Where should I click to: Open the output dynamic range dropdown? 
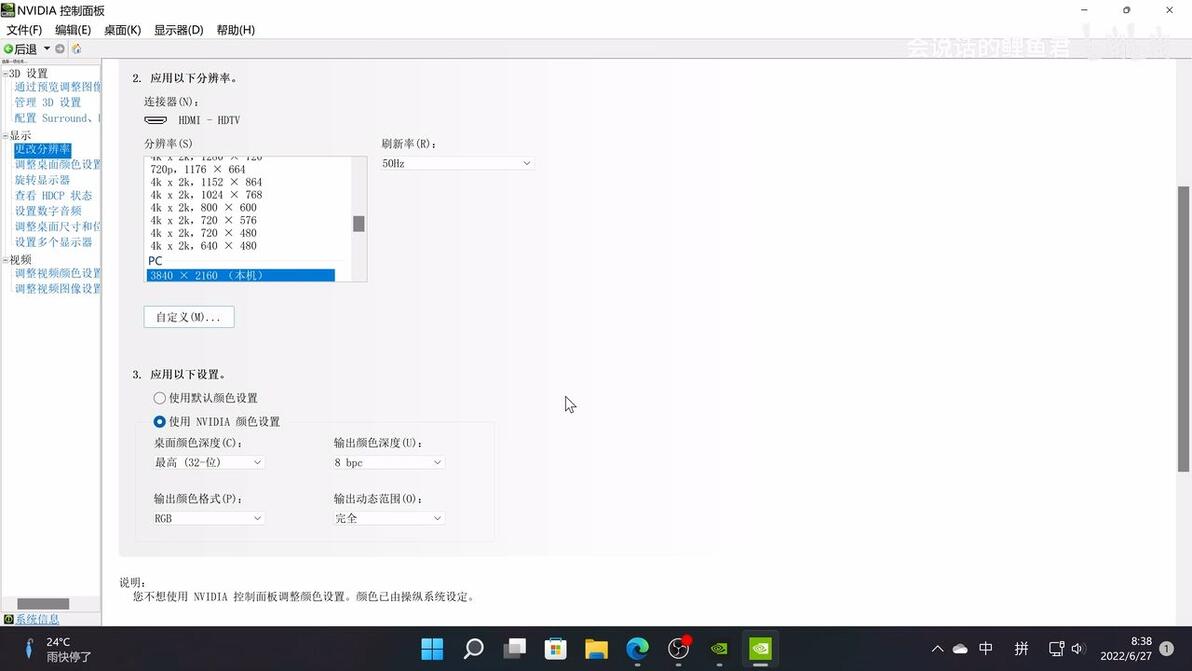click(x=388, y=518)
